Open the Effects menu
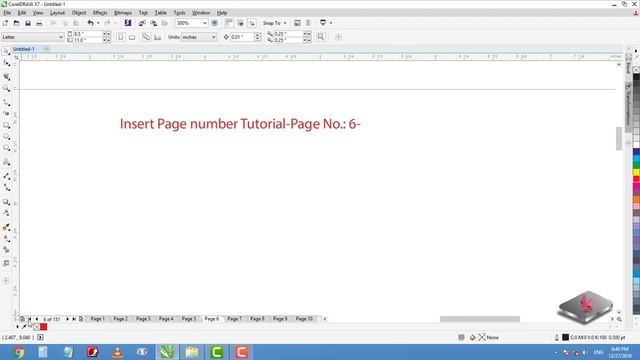 pyautogui.click(x=100, y=13)
